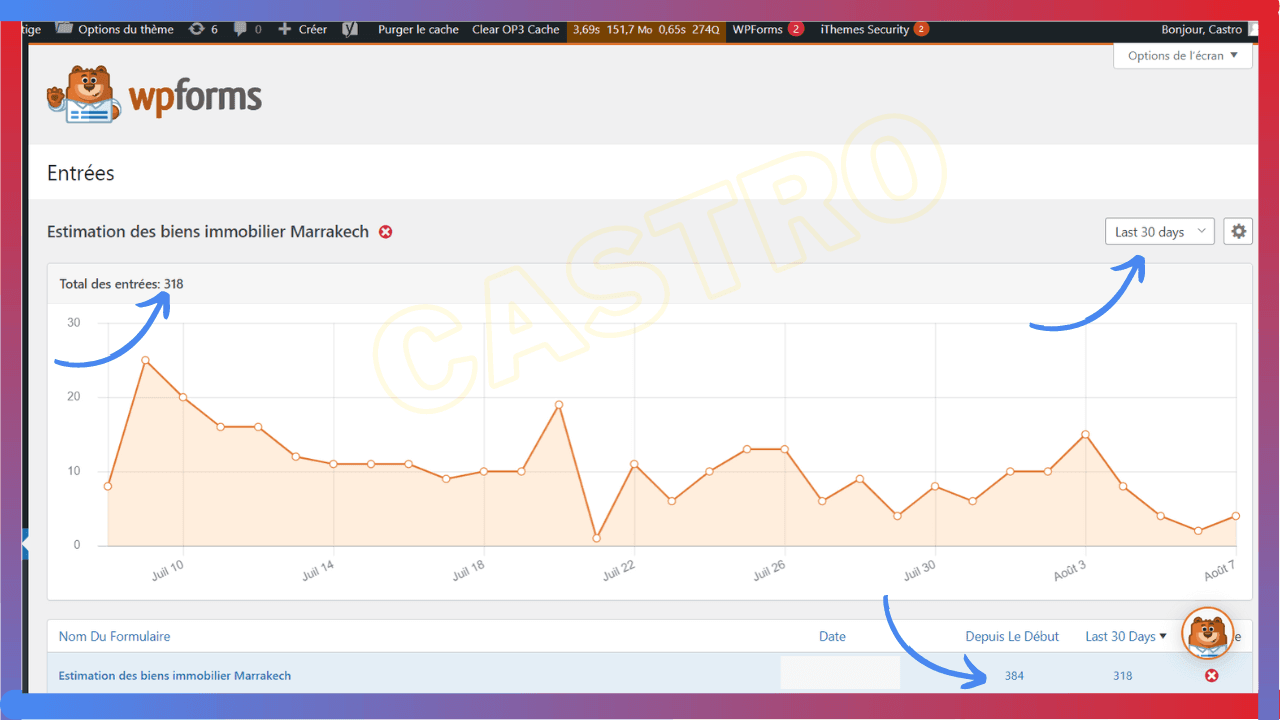Open the WPForms admin bar menu
The height and width of the screenshot is (720, 1280).
[758, 29]
